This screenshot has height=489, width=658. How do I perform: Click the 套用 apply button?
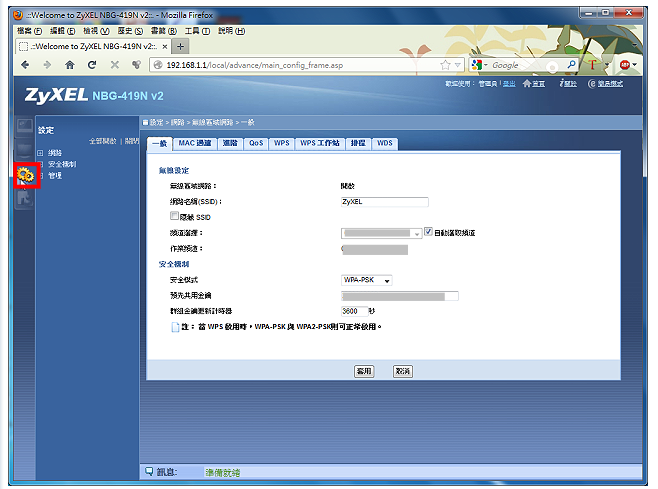(364, 371)
